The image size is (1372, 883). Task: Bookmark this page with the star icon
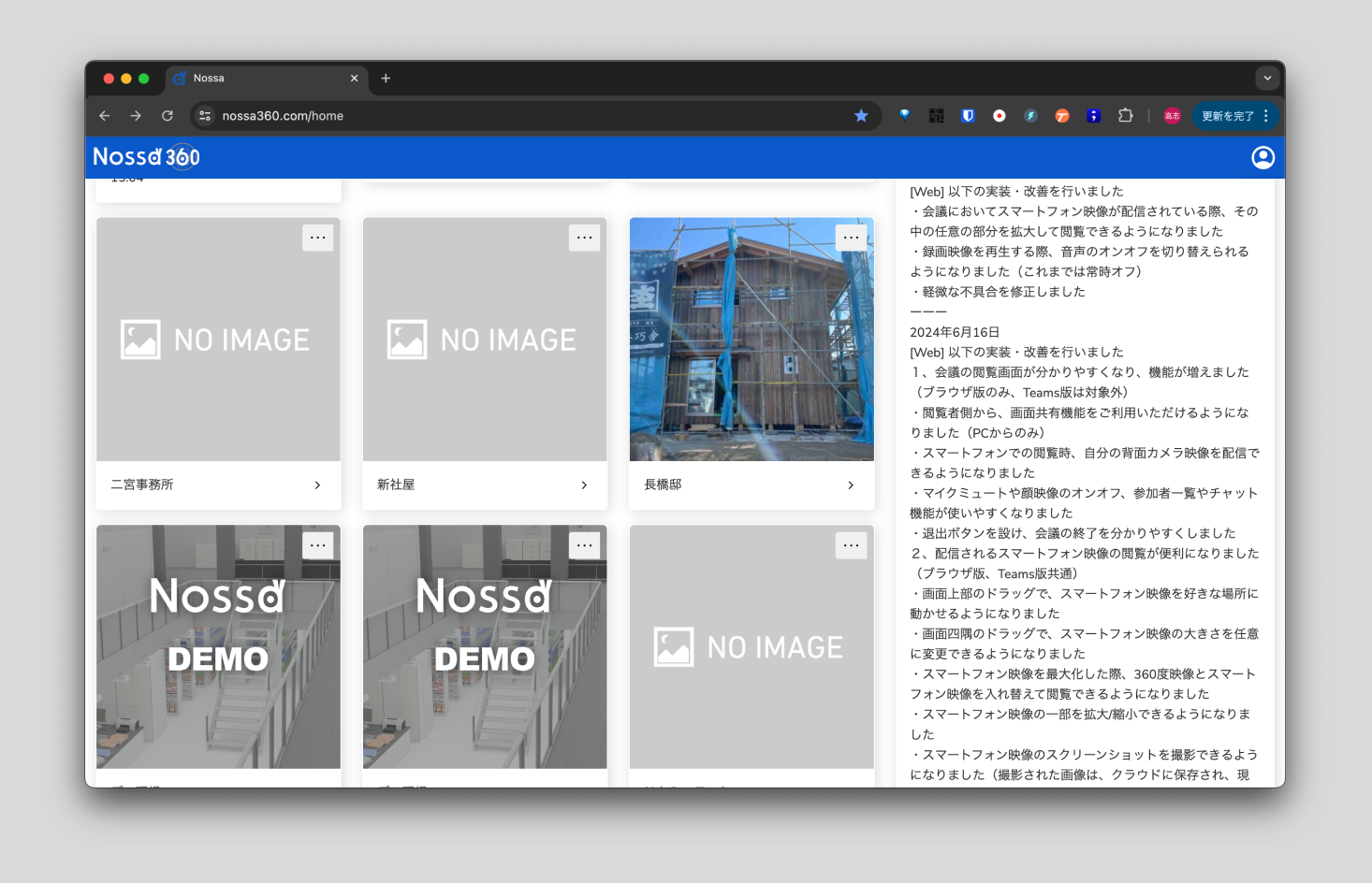pos(861,116)
